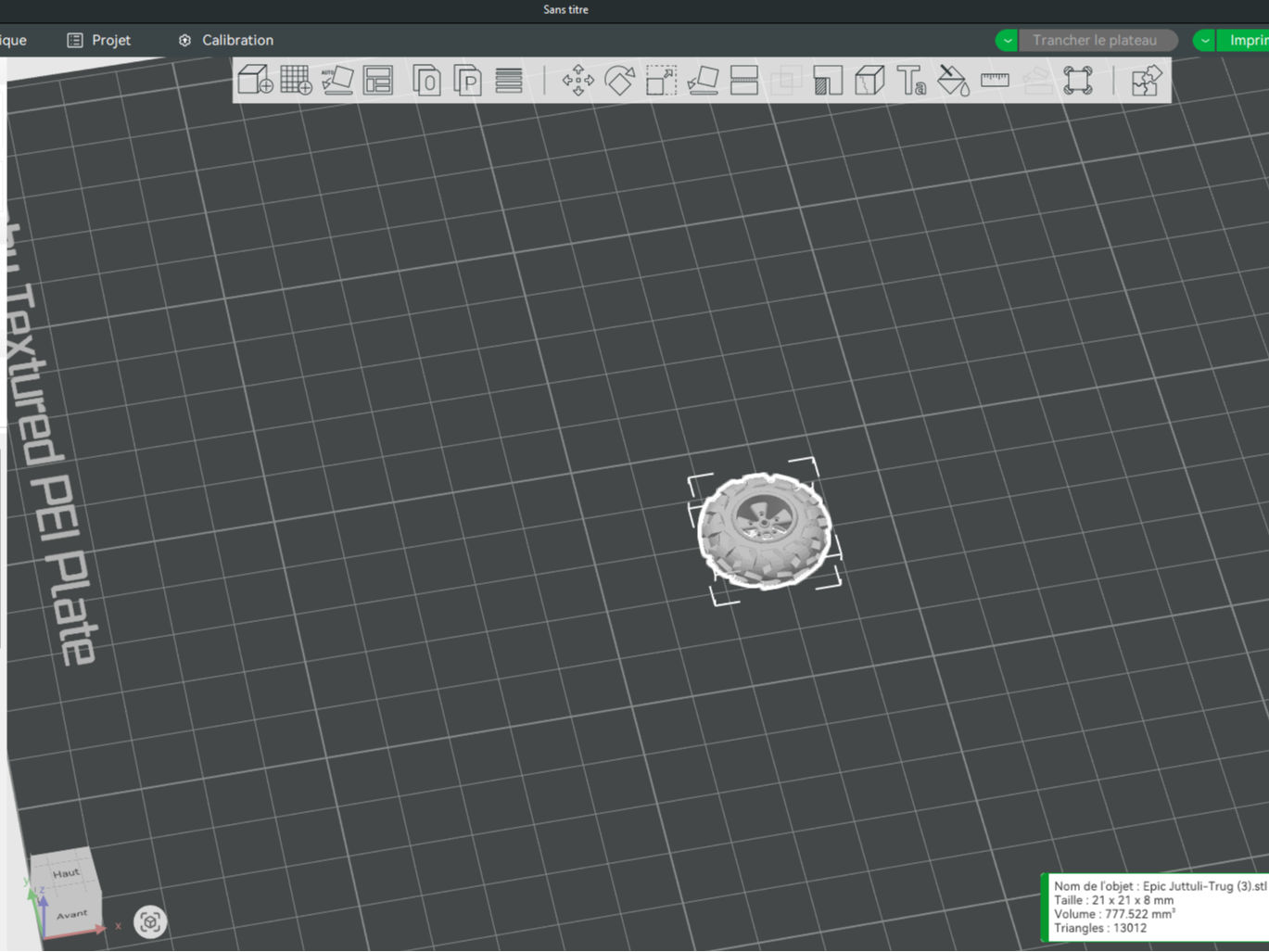Open the Cut tool
This screenshot has height=952, width=1269.
tap(744, 80)
